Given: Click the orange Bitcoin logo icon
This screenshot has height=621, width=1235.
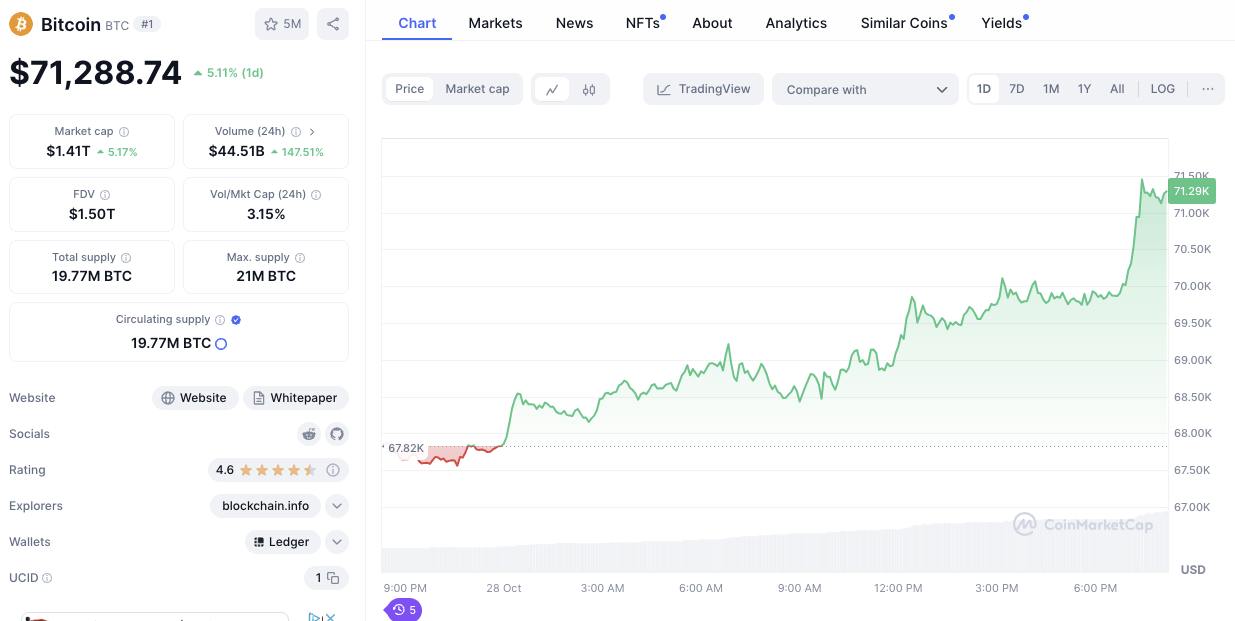Looking at the screenshot, I should [x=21, y=24].
